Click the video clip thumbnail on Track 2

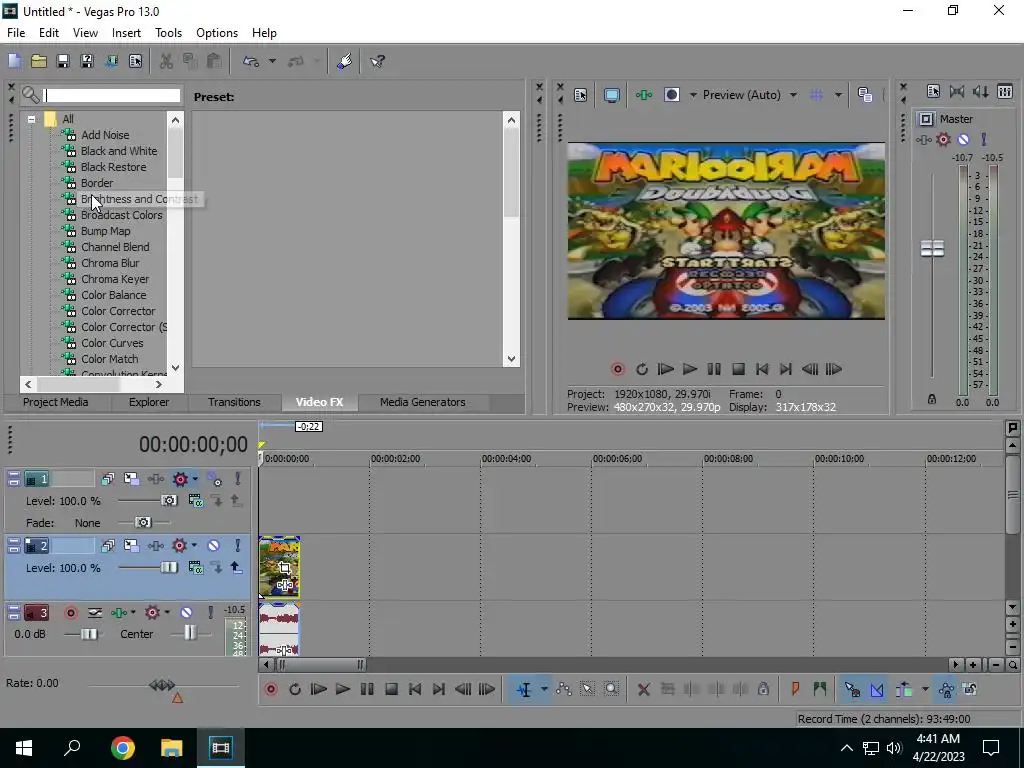pyautogui.click(x=280, y=567)
